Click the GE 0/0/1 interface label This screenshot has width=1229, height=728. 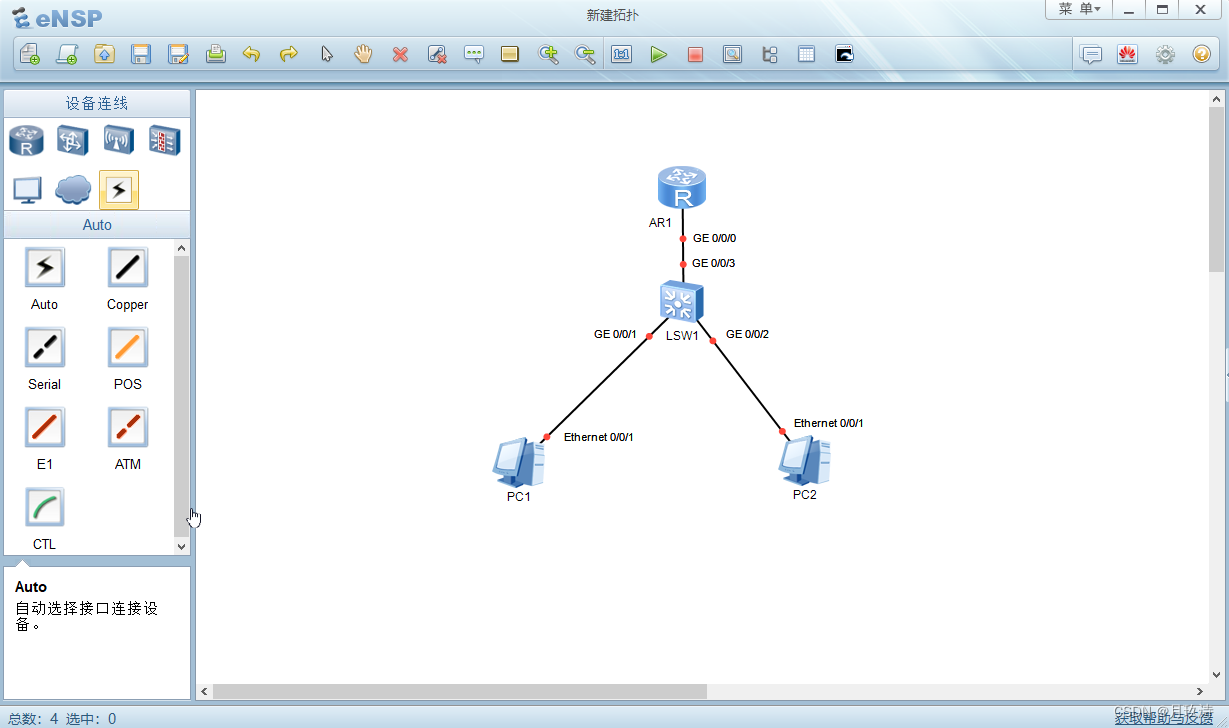tap(615, 334)
